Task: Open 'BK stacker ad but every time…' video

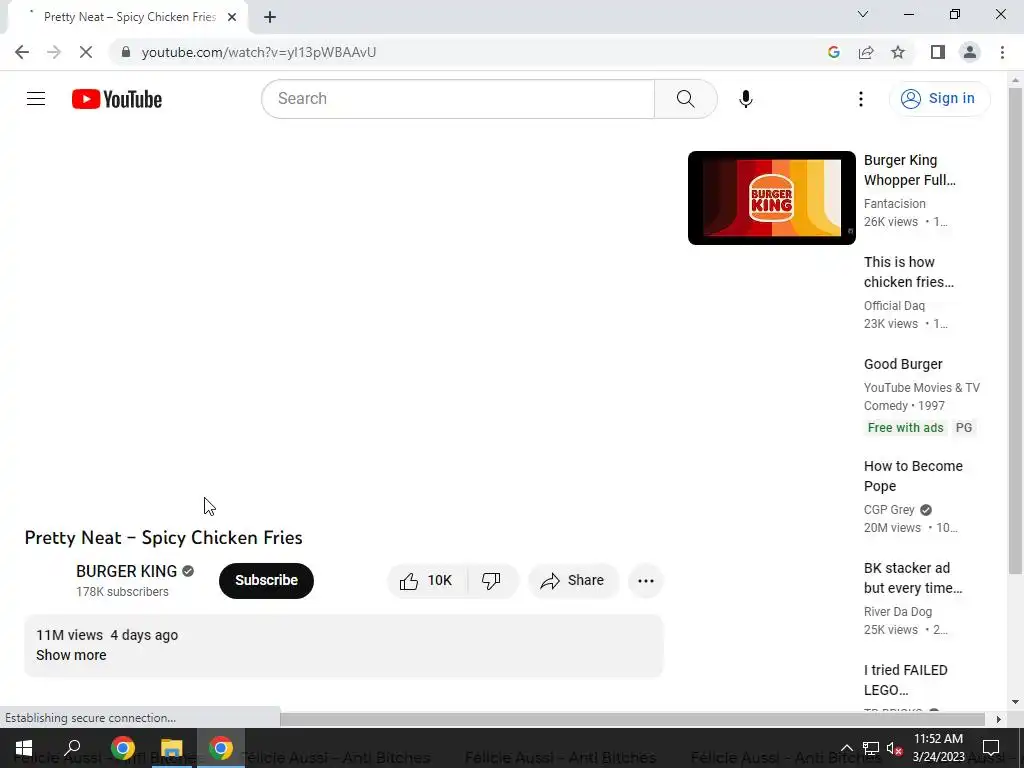Action: pyautogui.click(x=913, y=578)
